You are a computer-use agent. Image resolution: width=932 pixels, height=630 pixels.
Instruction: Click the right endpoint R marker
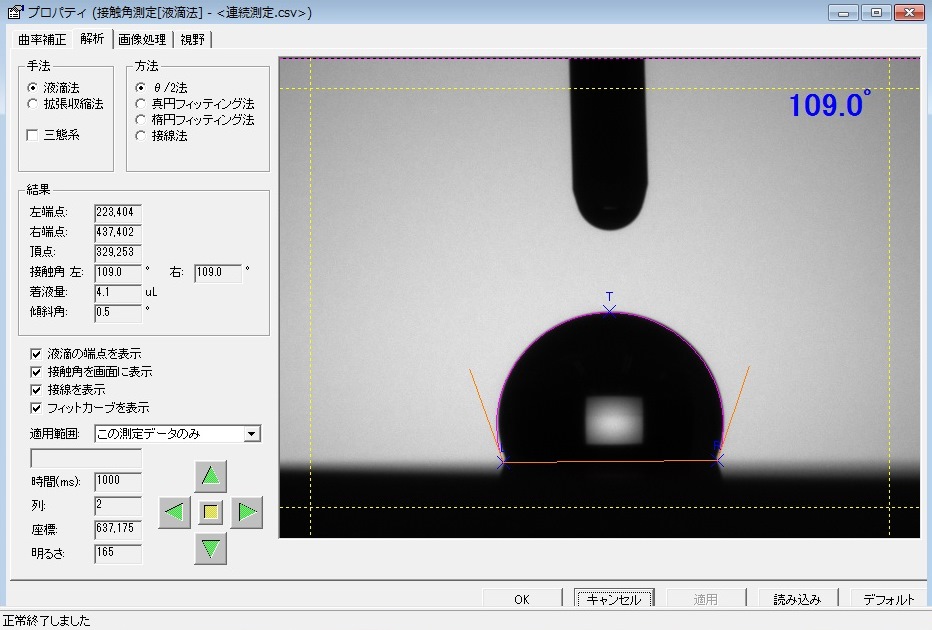click(717, 460)
